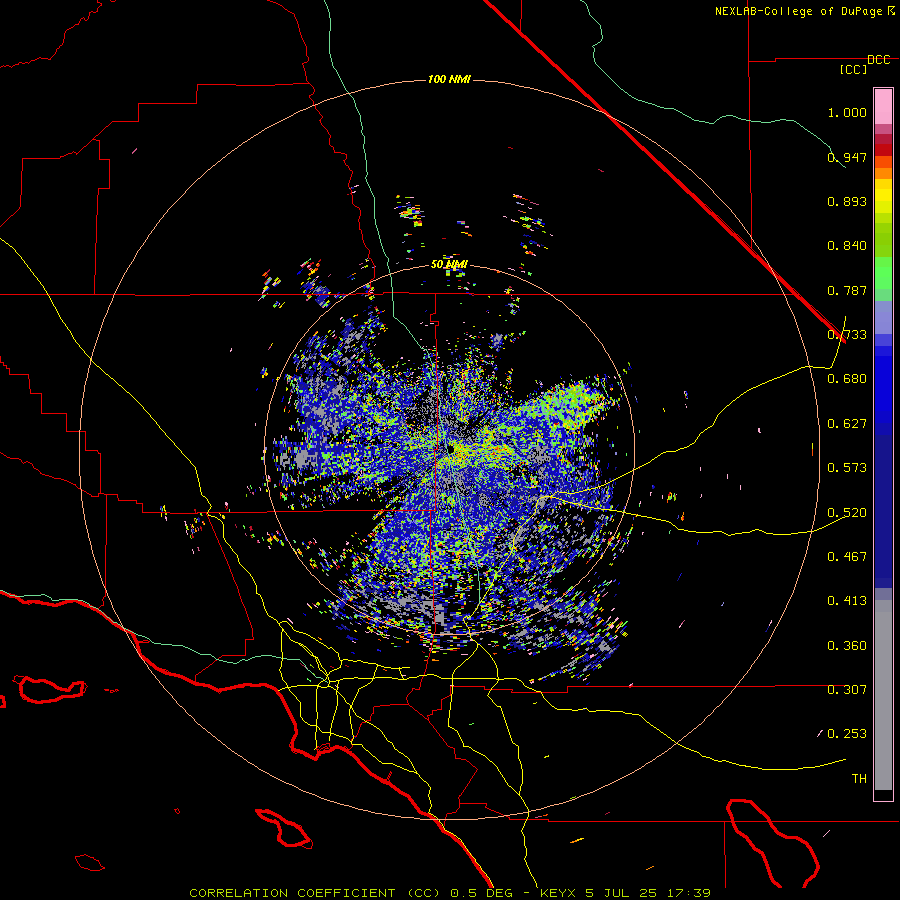Click the TH label on the color scale

point(859,779)
